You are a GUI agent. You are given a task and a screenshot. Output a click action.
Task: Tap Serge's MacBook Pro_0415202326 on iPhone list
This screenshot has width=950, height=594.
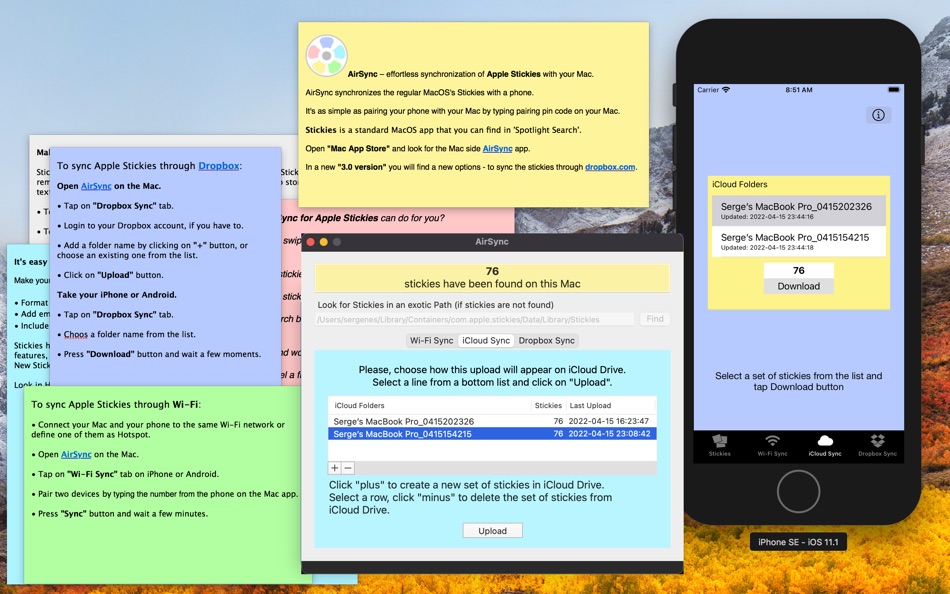coord(799,210)
